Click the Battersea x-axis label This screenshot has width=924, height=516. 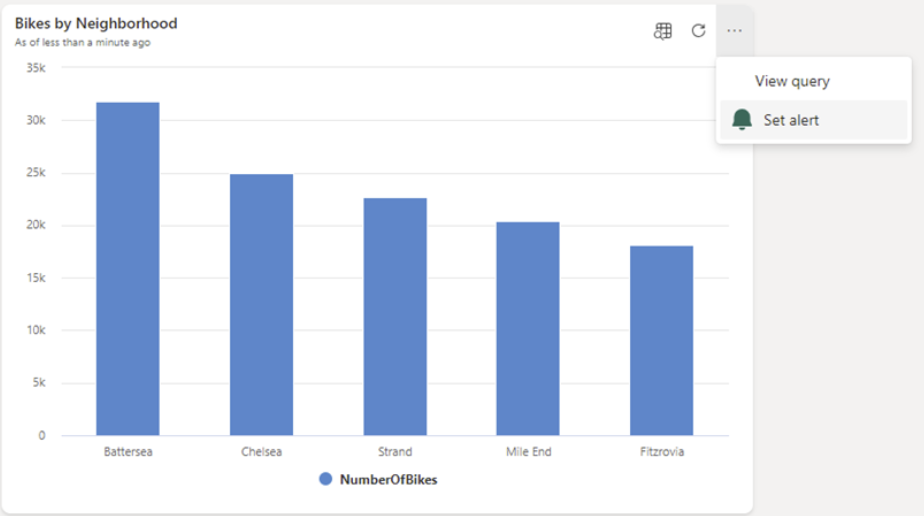(128, 451)
